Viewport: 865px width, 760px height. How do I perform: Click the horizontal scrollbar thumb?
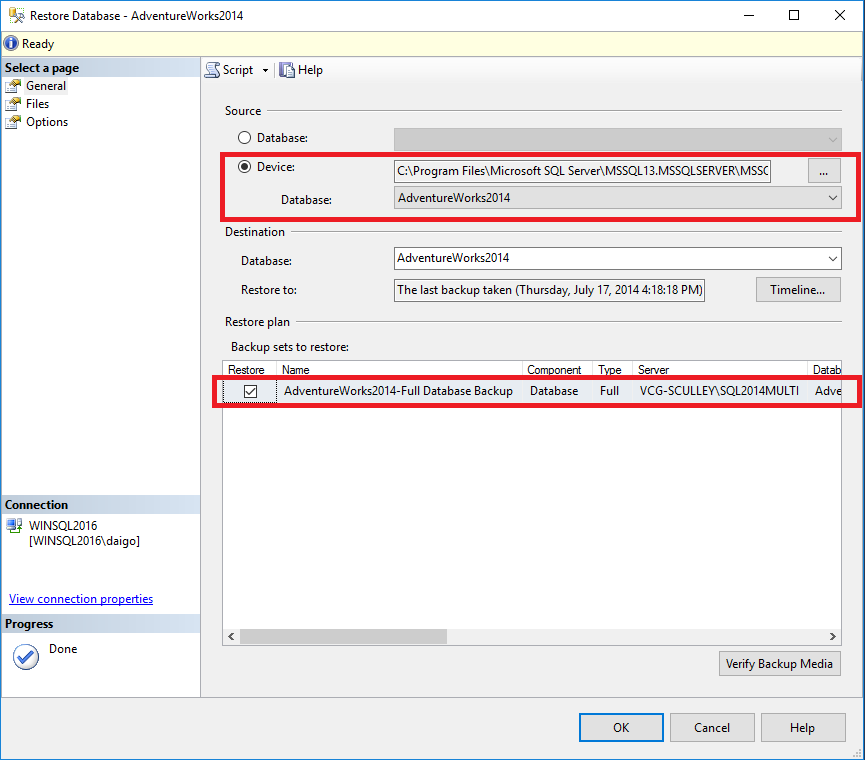click(x=343, y=636)
